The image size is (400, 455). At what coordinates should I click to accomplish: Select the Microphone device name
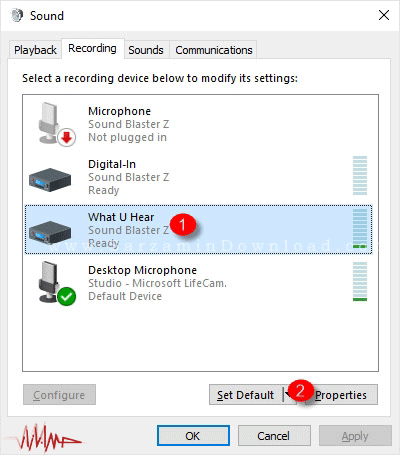pos(119,111)
